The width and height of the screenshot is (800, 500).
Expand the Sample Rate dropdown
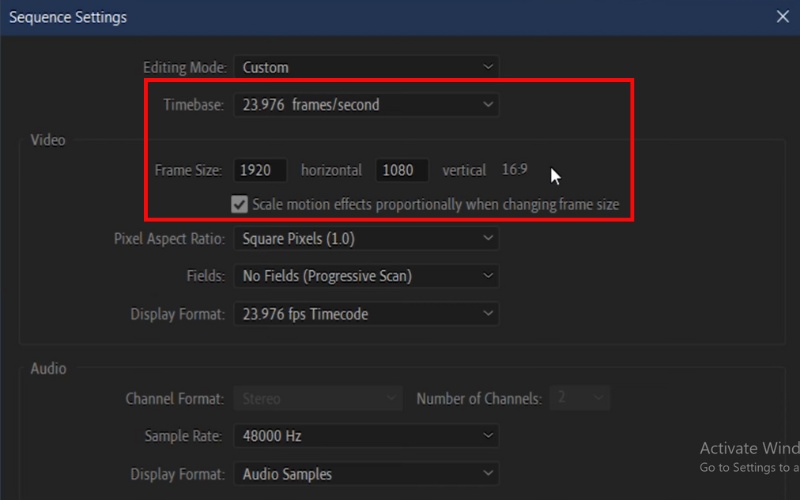click(x=367, y=436)
